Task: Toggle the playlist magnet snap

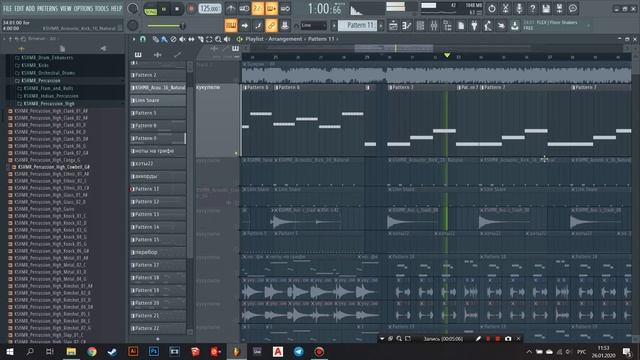Action: pos(143,39)
